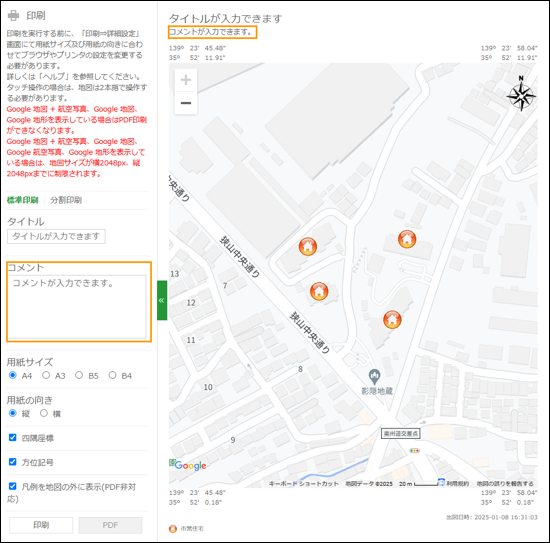Uncheck the 四隅座標 checkbox
Viewport: 550px width, 543px height.
13,437
